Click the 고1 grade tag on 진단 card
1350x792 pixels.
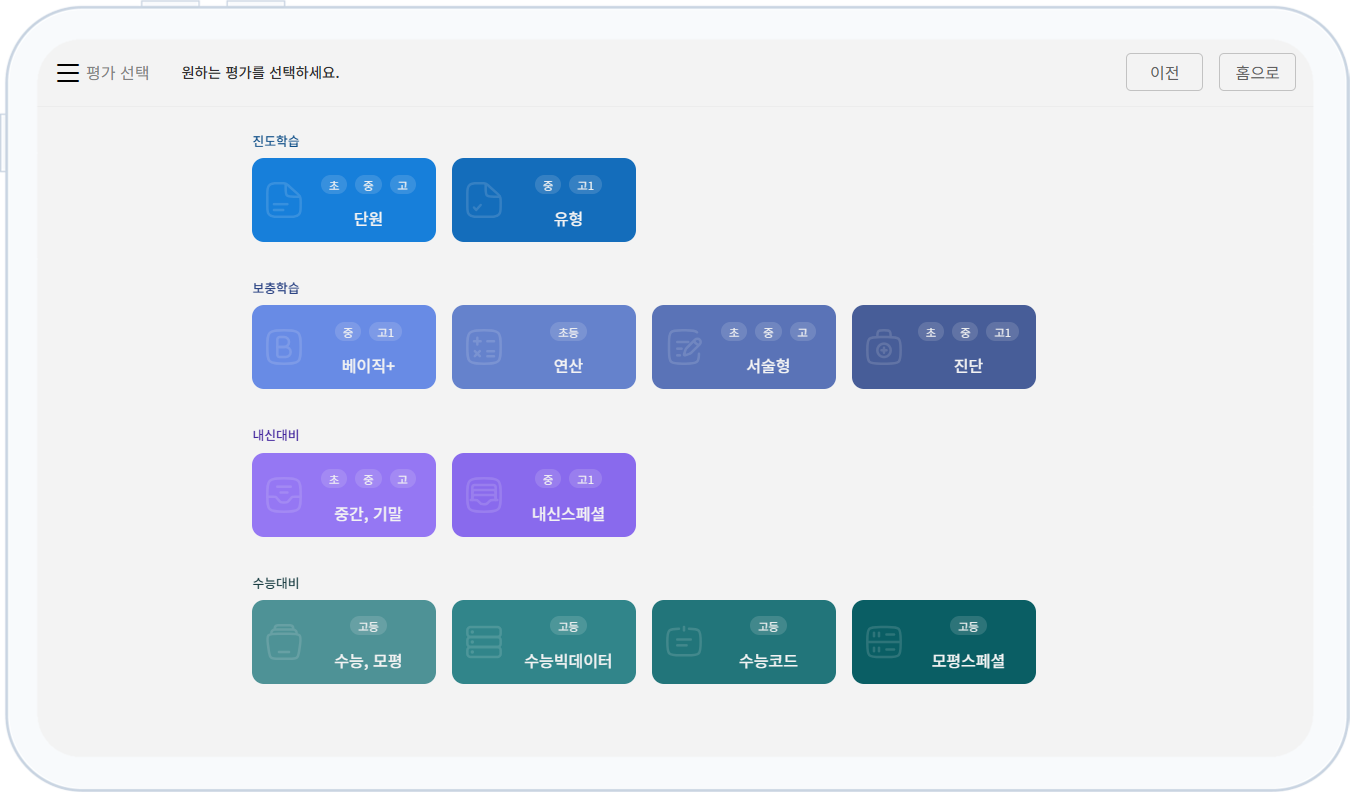(x=1002, y=332)
